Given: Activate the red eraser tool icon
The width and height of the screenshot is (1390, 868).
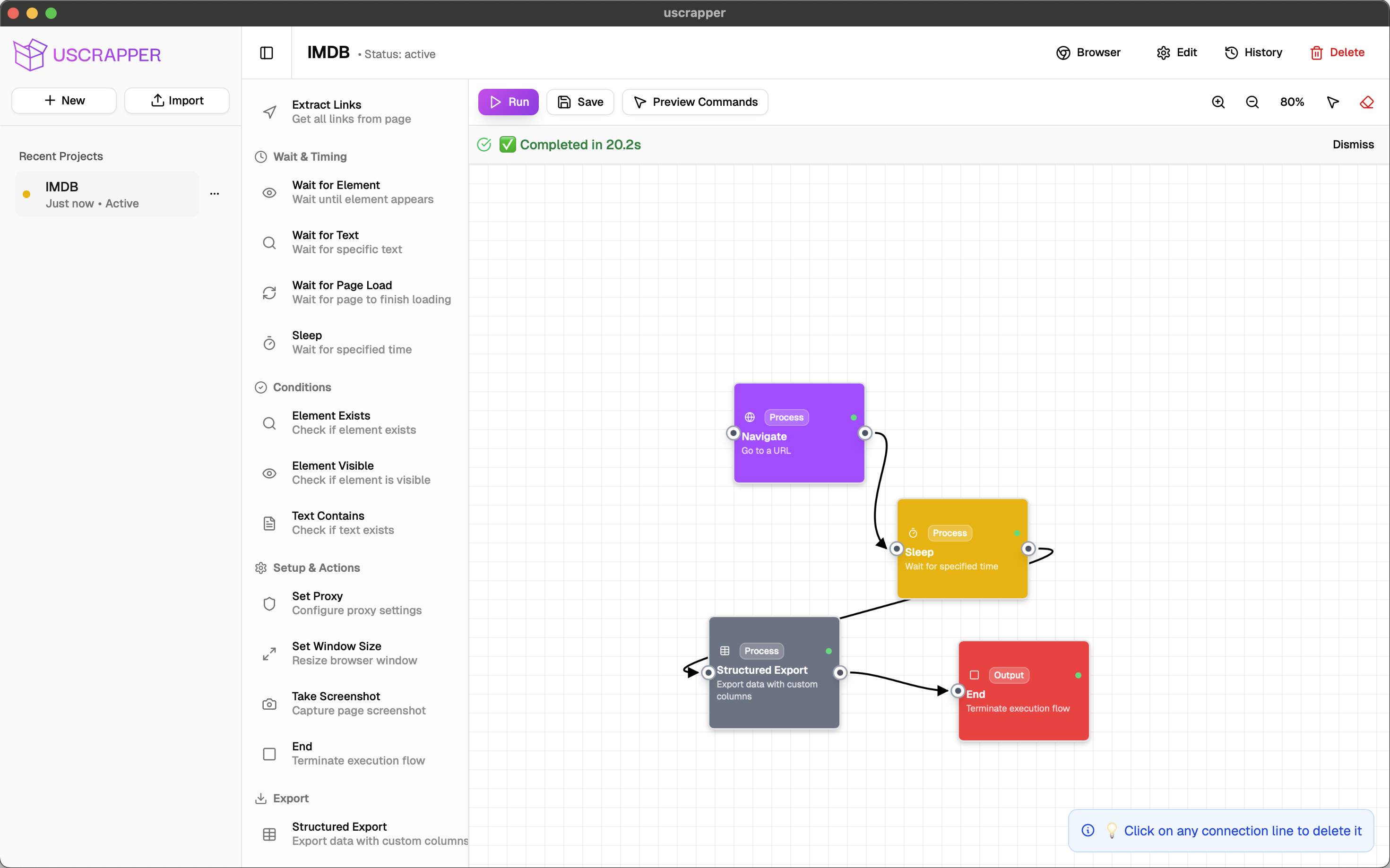Looking at the screenshot, I should pyautogui.click(x=1366, y=102).
